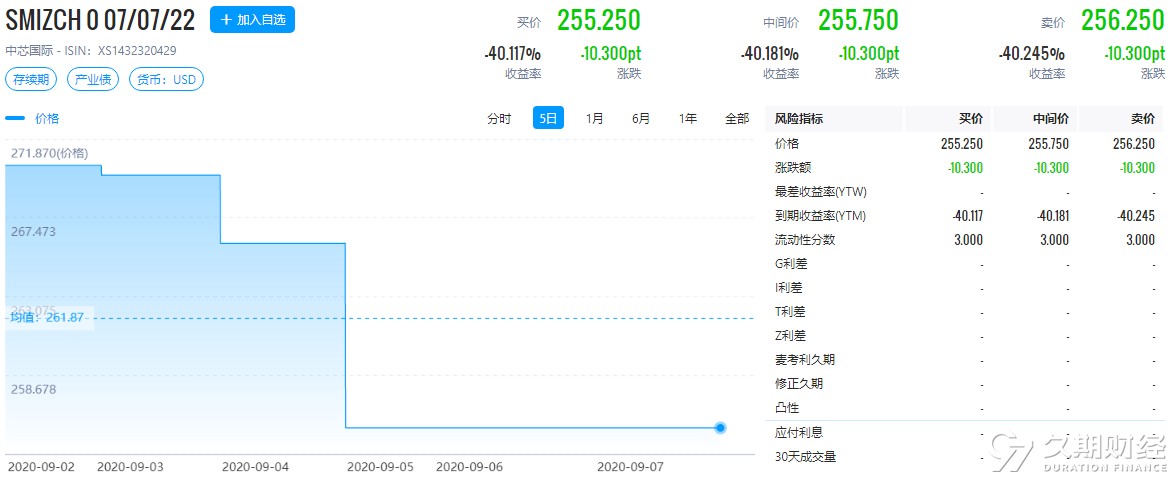
Task: Click the T利差 row label
Action: (x=791, y=311)
